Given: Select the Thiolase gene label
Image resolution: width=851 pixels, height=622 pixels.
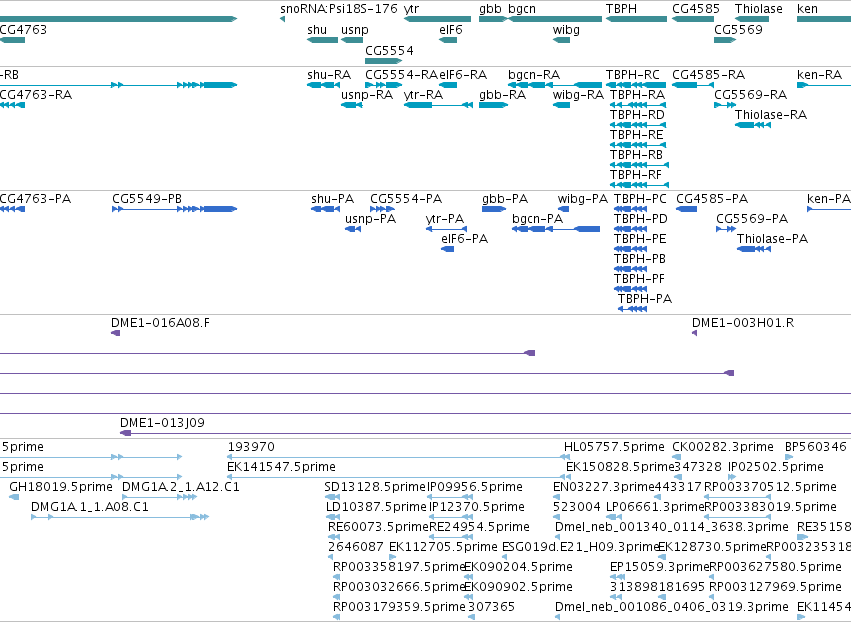Looking at the screenshot, I should (759, 9).
